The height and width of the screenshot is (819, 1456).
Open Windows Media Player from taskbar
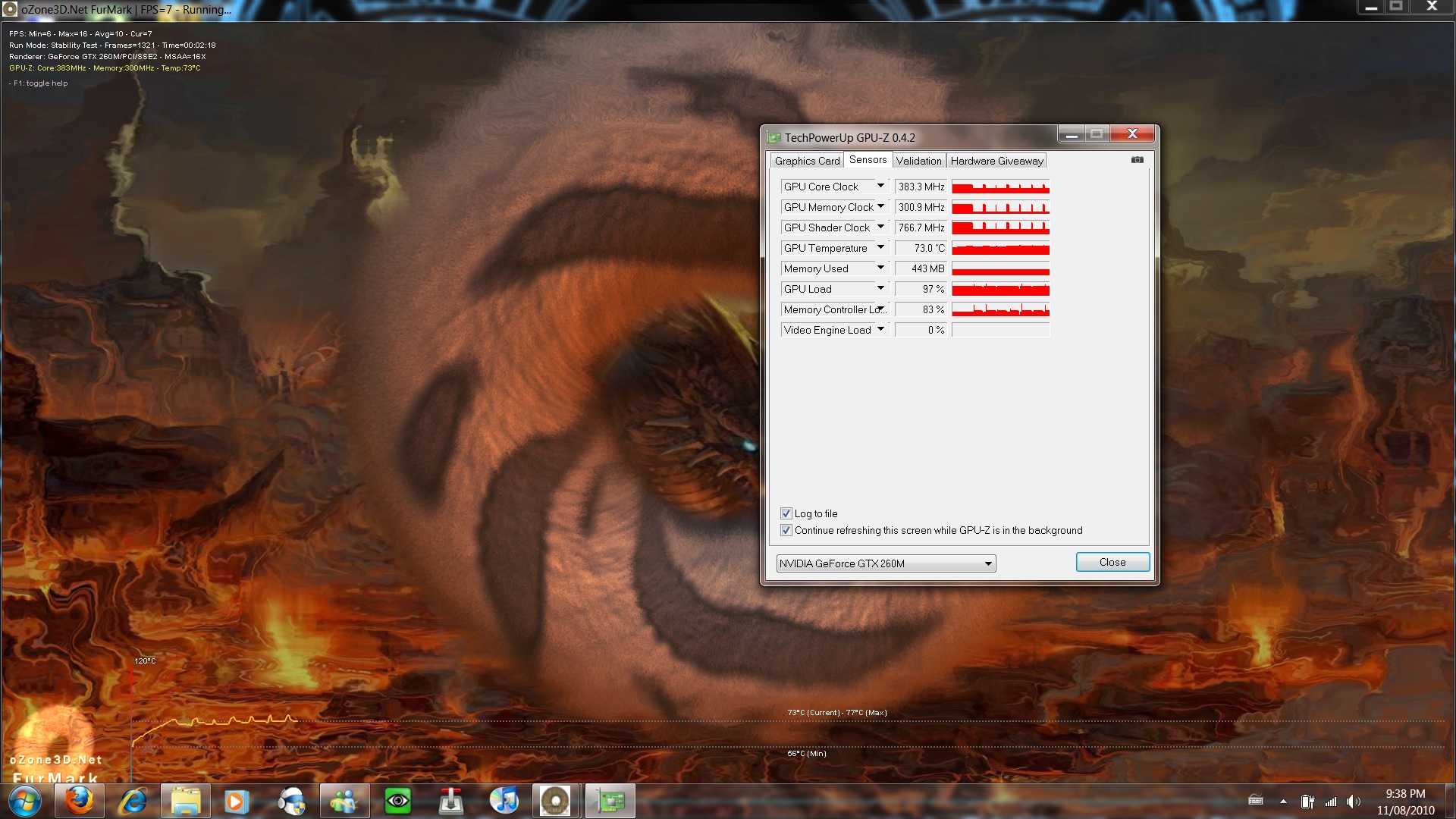[x=236, y=801]
